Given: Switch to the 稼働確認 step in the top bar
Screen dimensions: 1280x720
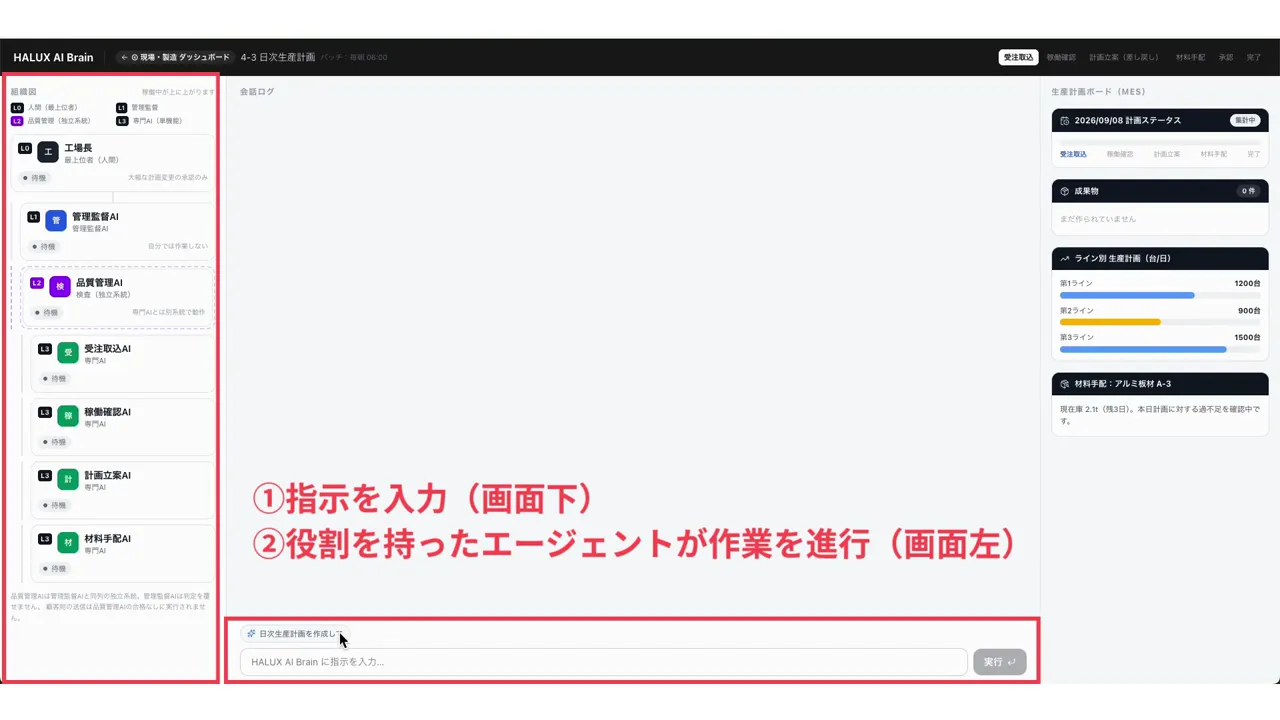Looking at the screenshot, I should coord(1061,58).
